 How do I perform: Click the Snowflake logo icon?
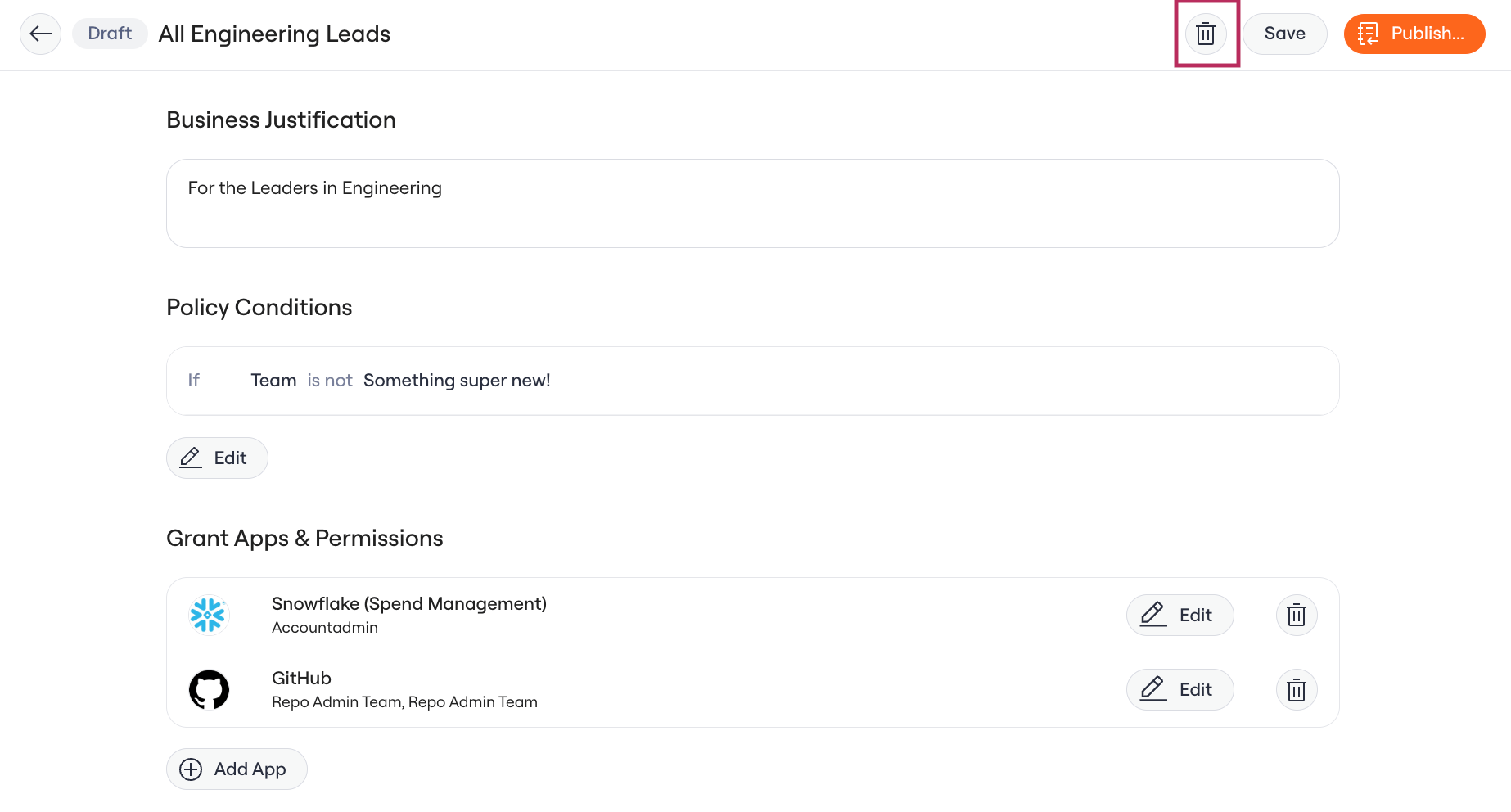[x=208, y=615]
